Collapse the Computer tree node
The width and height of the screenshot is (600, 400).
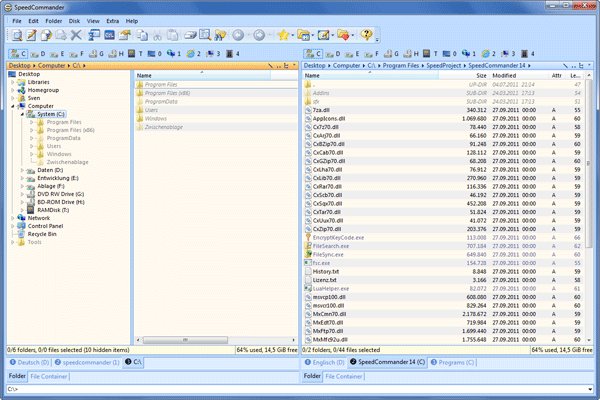point(13,106)
